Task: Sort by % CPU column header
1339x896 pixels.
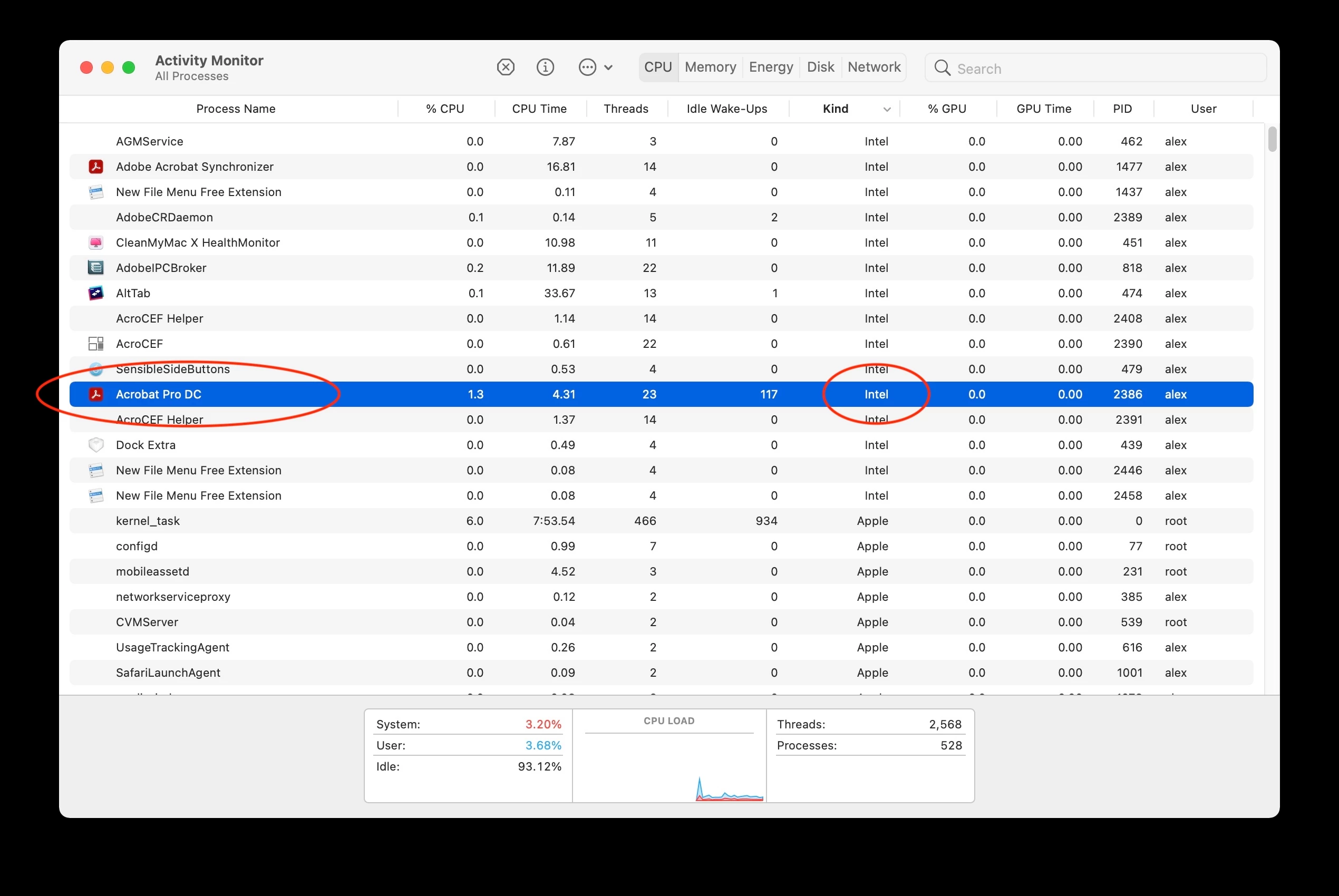Action: coord(444,109)
